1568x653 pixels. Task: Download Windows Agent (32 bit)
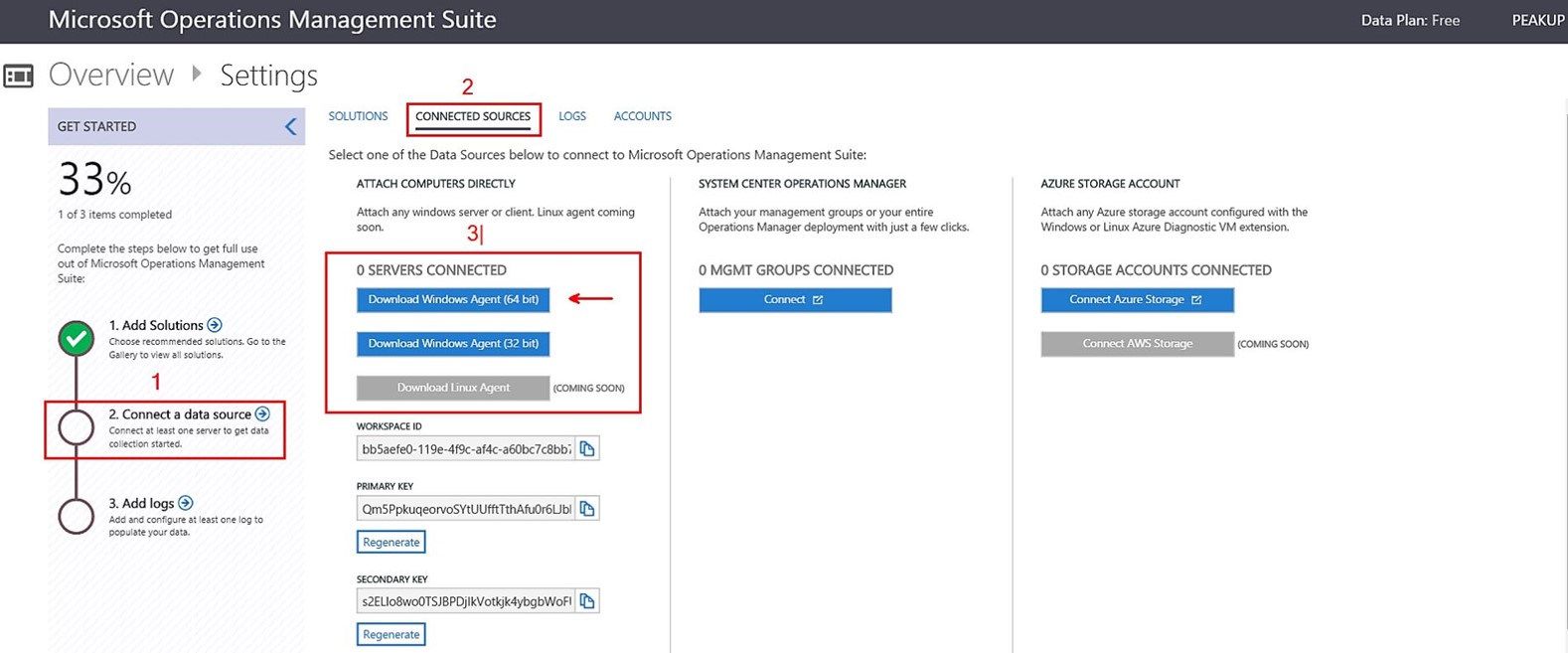pos(453,344)
